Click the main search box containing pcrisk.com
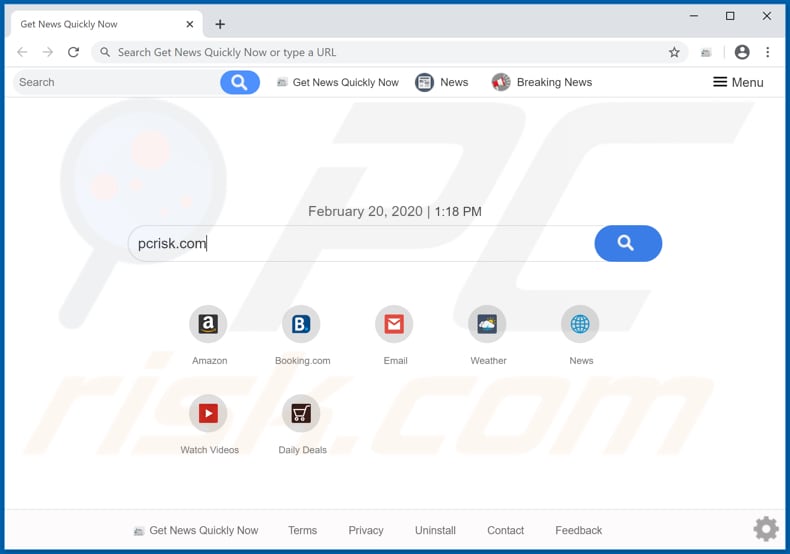790x554 pixels. (x=362, y=243)
